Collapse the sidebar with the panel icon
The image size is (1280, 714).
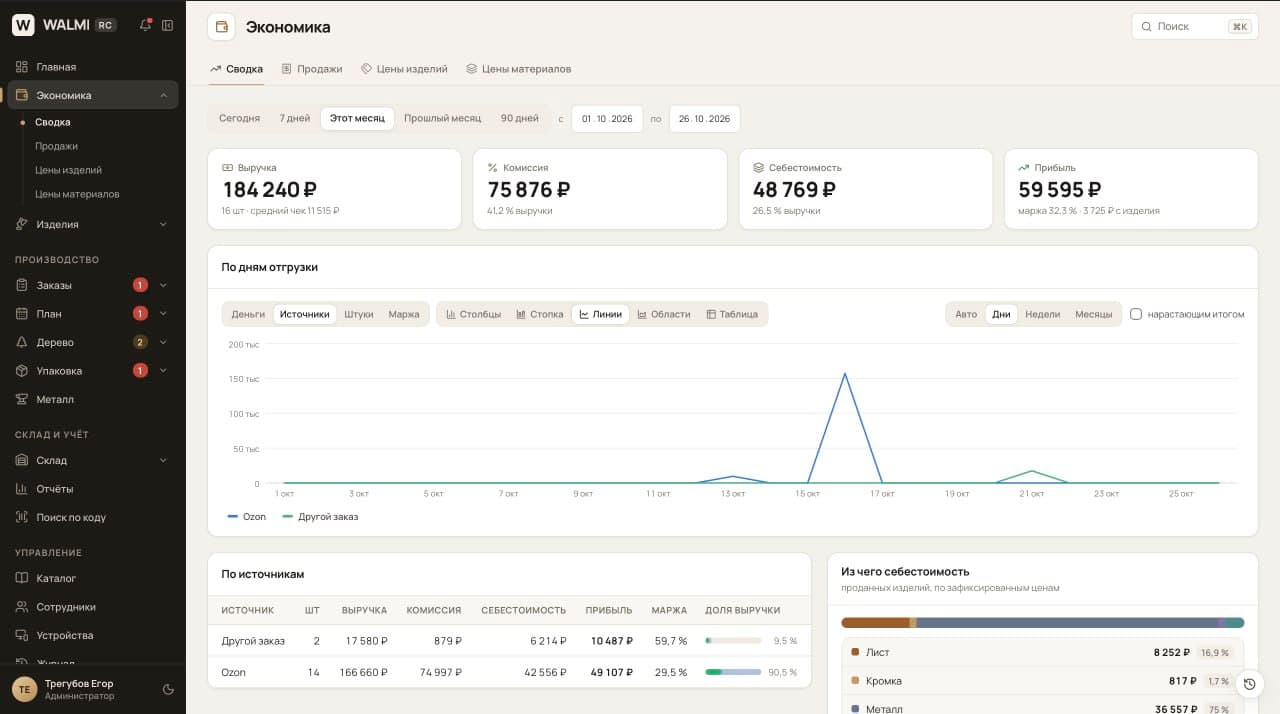(x=168, y=25)
